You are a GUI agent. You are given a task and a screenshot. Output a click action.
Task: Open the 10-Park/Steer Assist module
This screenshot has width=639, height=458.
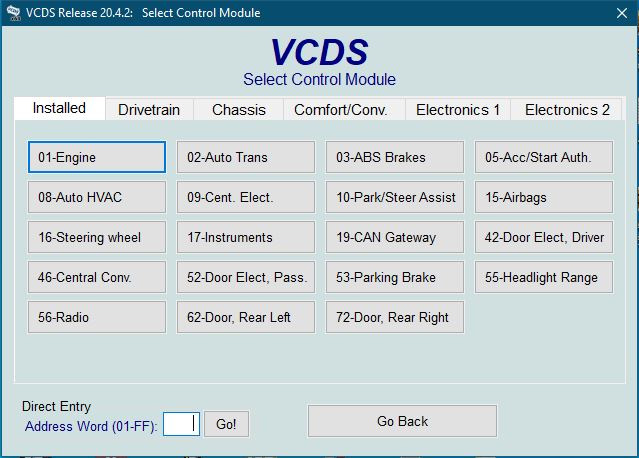(395, 197)
